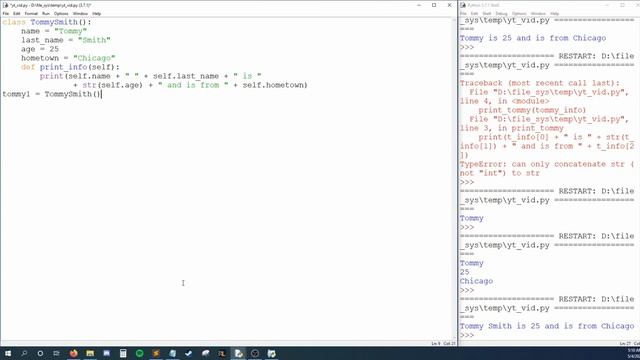Open the Help menu in the Python Shell window

pyautogui.click(x=554, y=13)
